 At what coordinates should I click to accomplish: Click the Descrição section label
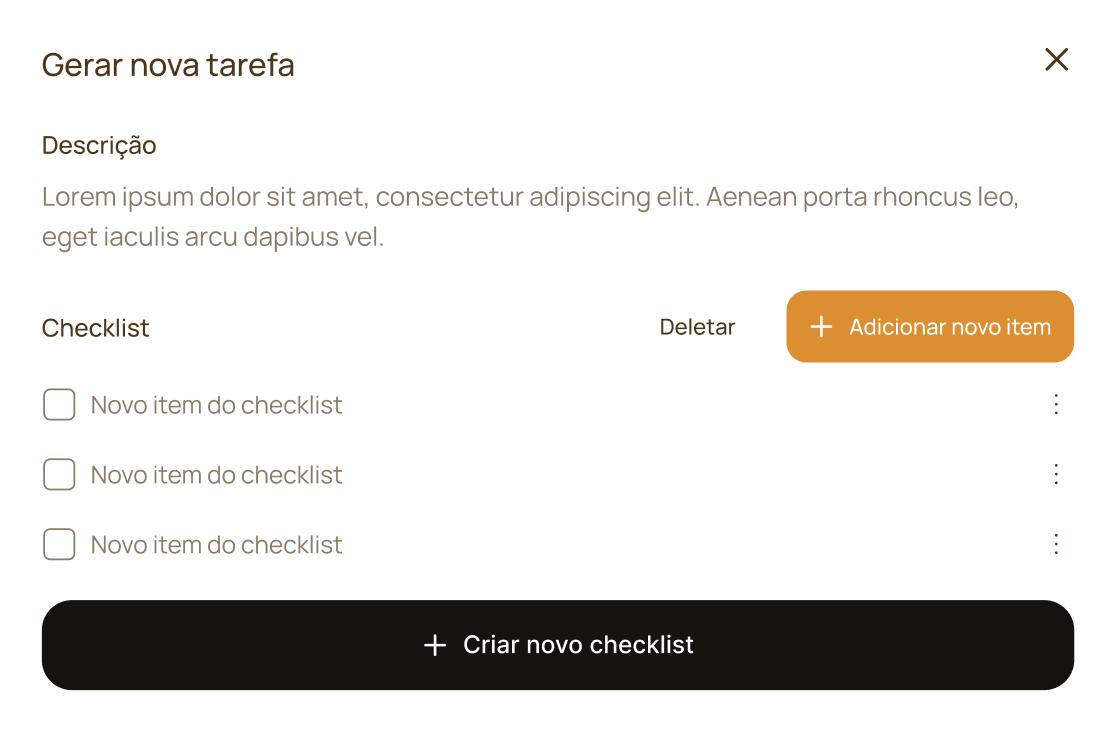99,146
